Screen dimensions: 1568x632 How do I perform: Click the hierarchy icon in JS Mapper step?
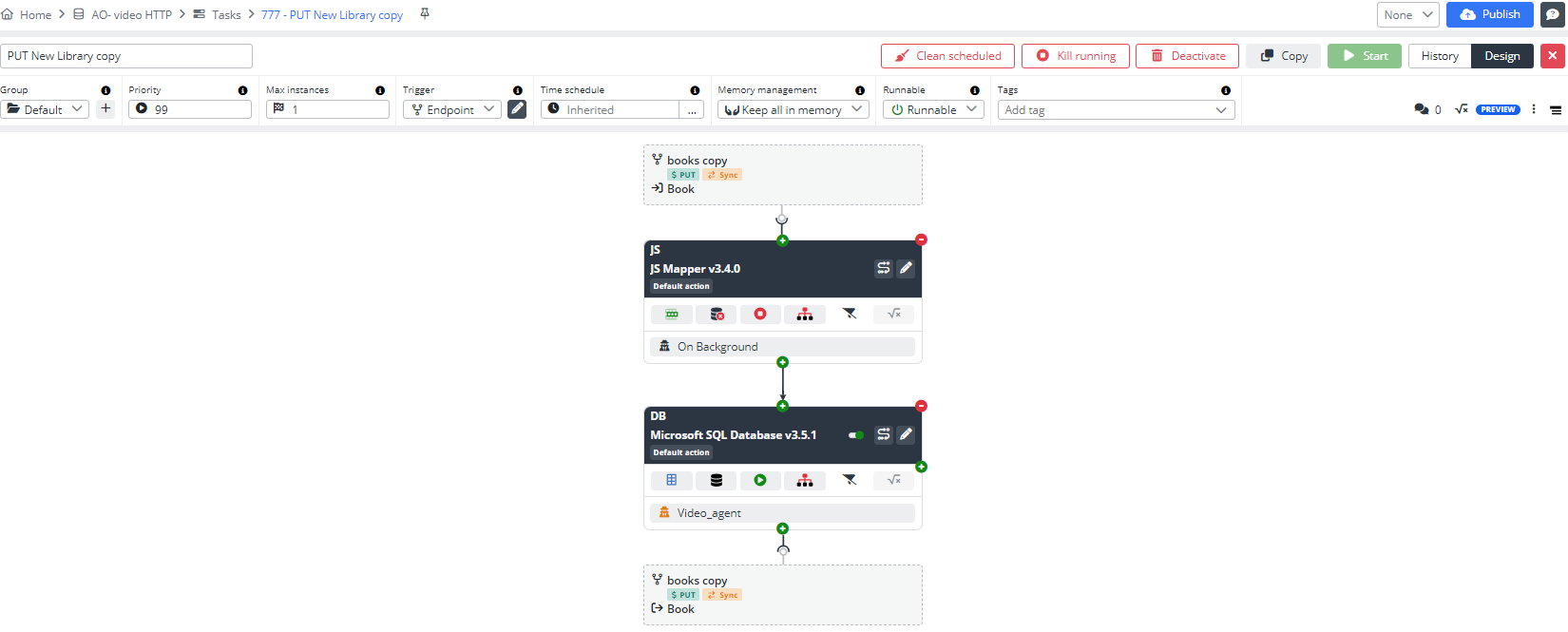click(804, 315)
